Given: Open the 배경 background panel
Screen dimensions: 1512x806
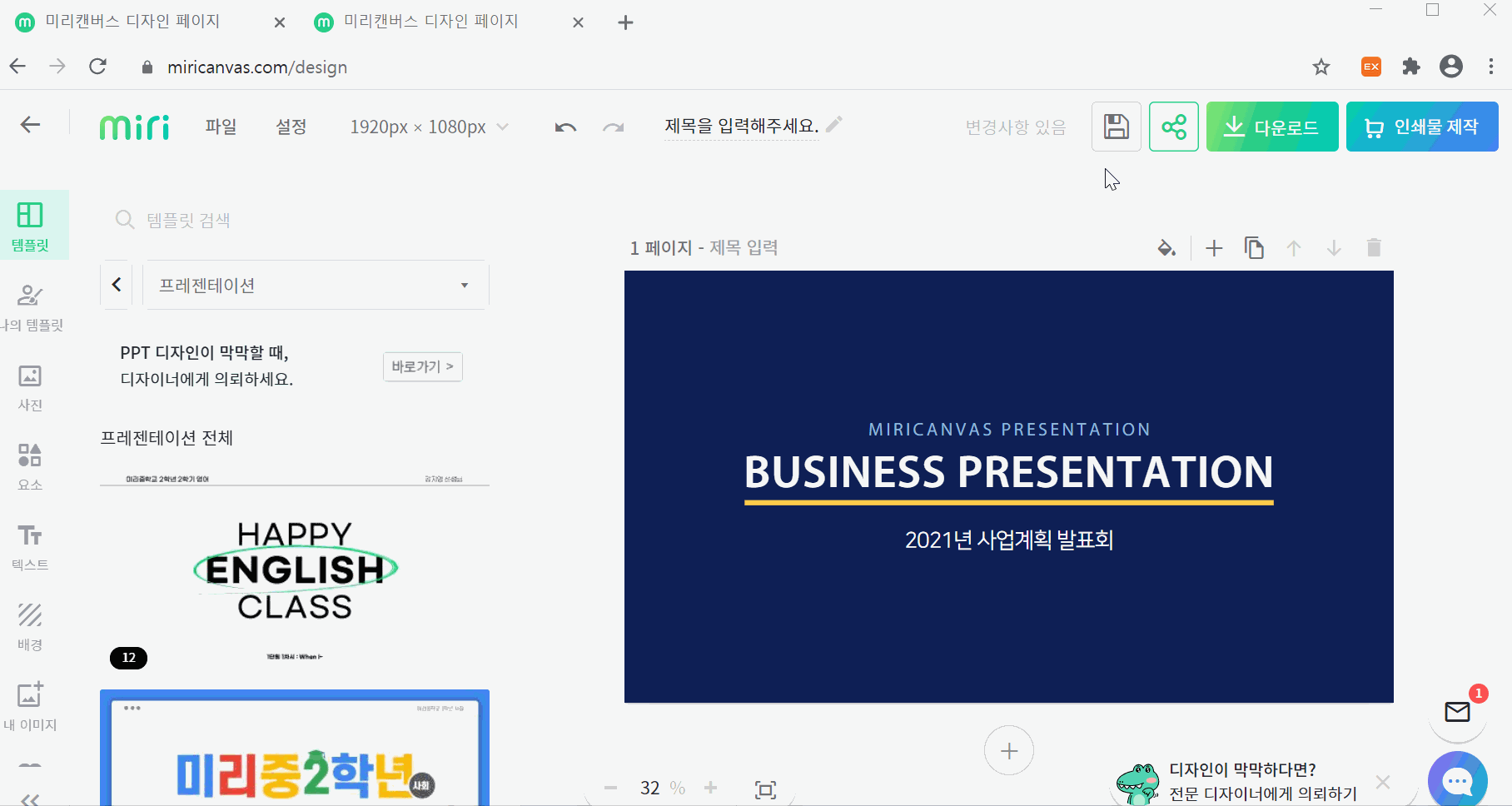Looking at the screenshot, I should (x=31, y=627).
